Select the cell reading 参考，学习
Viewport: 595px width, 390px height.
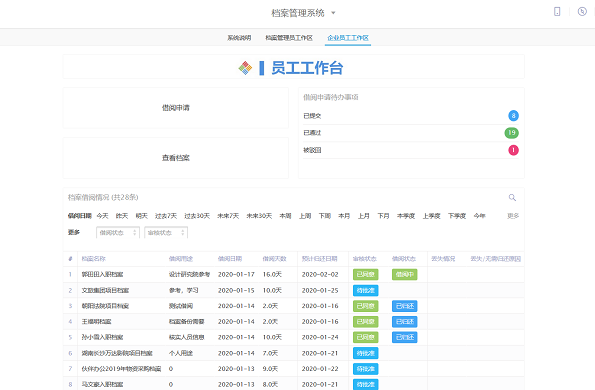(184, 290)
